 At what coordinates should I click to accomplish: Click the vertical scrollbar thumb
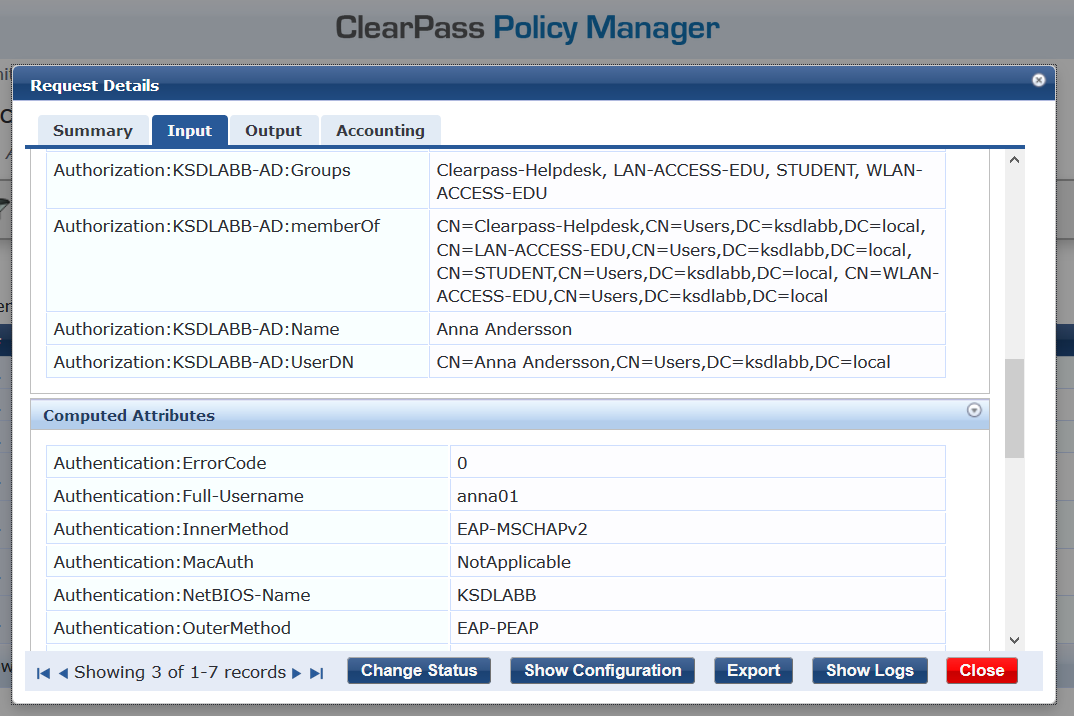pos(1014,408)
